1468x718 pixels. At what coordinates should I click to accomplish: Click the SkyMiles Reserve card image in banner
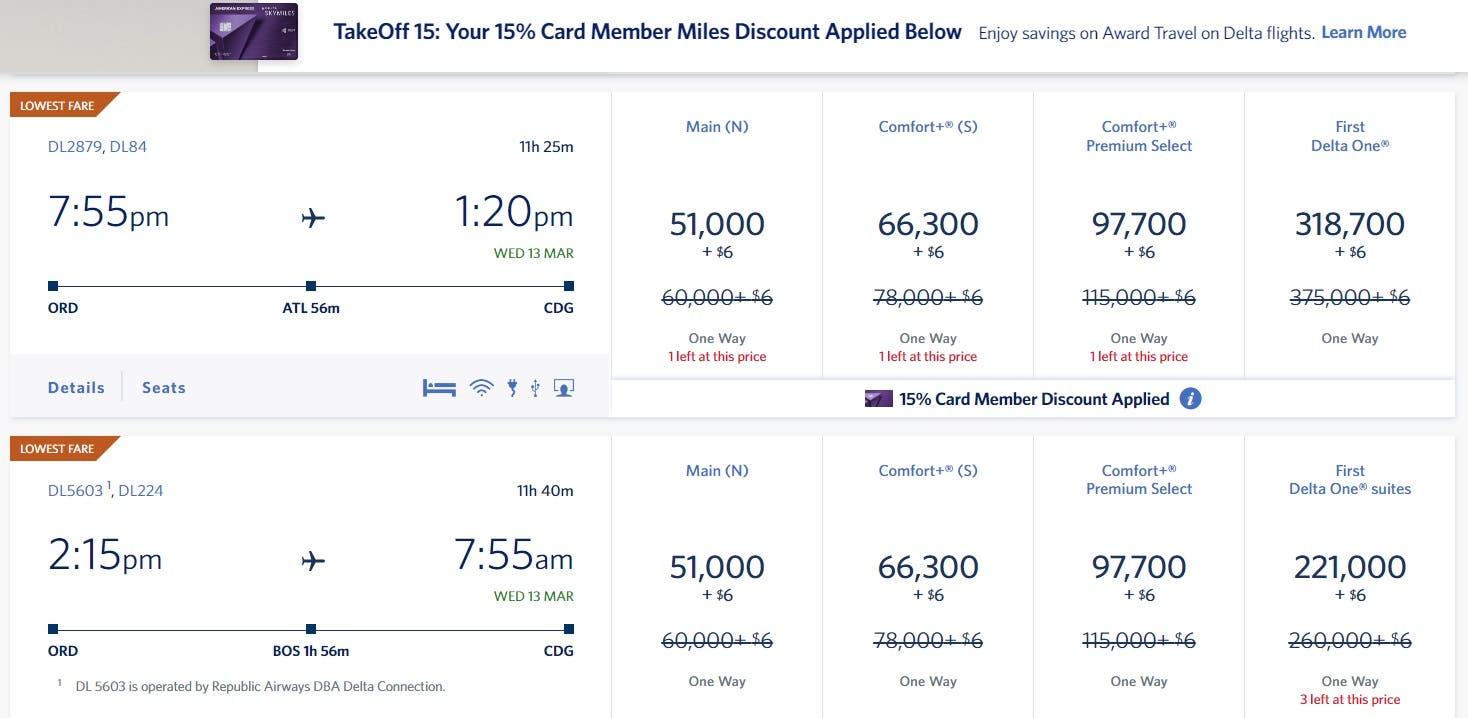tap(254, 31)
